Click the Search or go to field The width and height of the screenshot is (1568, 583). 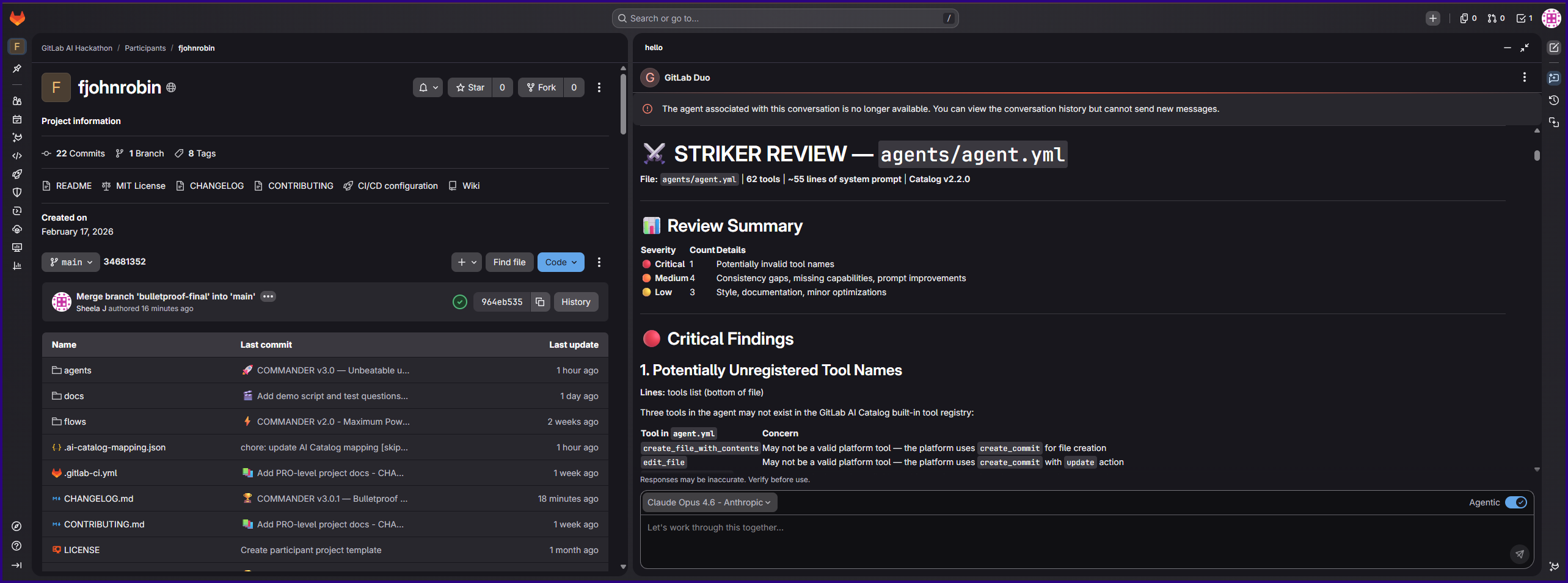pos(785,18)
